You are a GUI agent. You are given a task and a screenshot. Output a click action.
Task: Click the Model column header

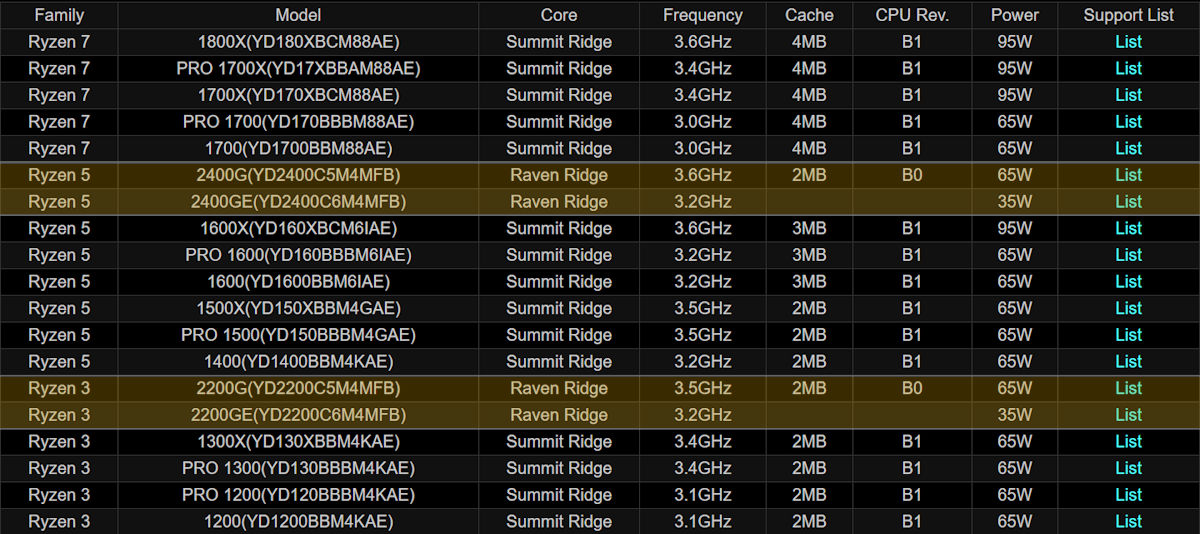pos(298,15)
